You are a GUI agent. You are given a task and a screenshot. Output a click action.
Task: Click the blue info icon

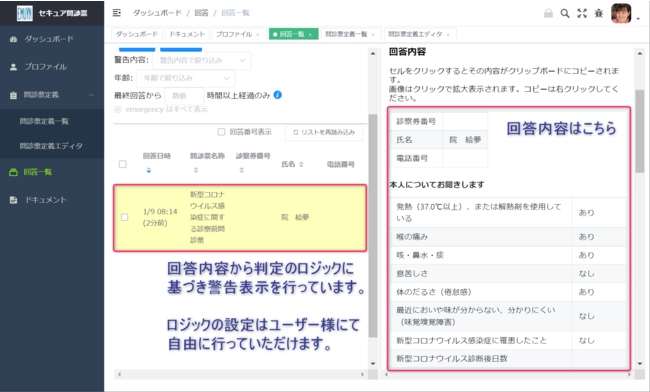point(278,95)
